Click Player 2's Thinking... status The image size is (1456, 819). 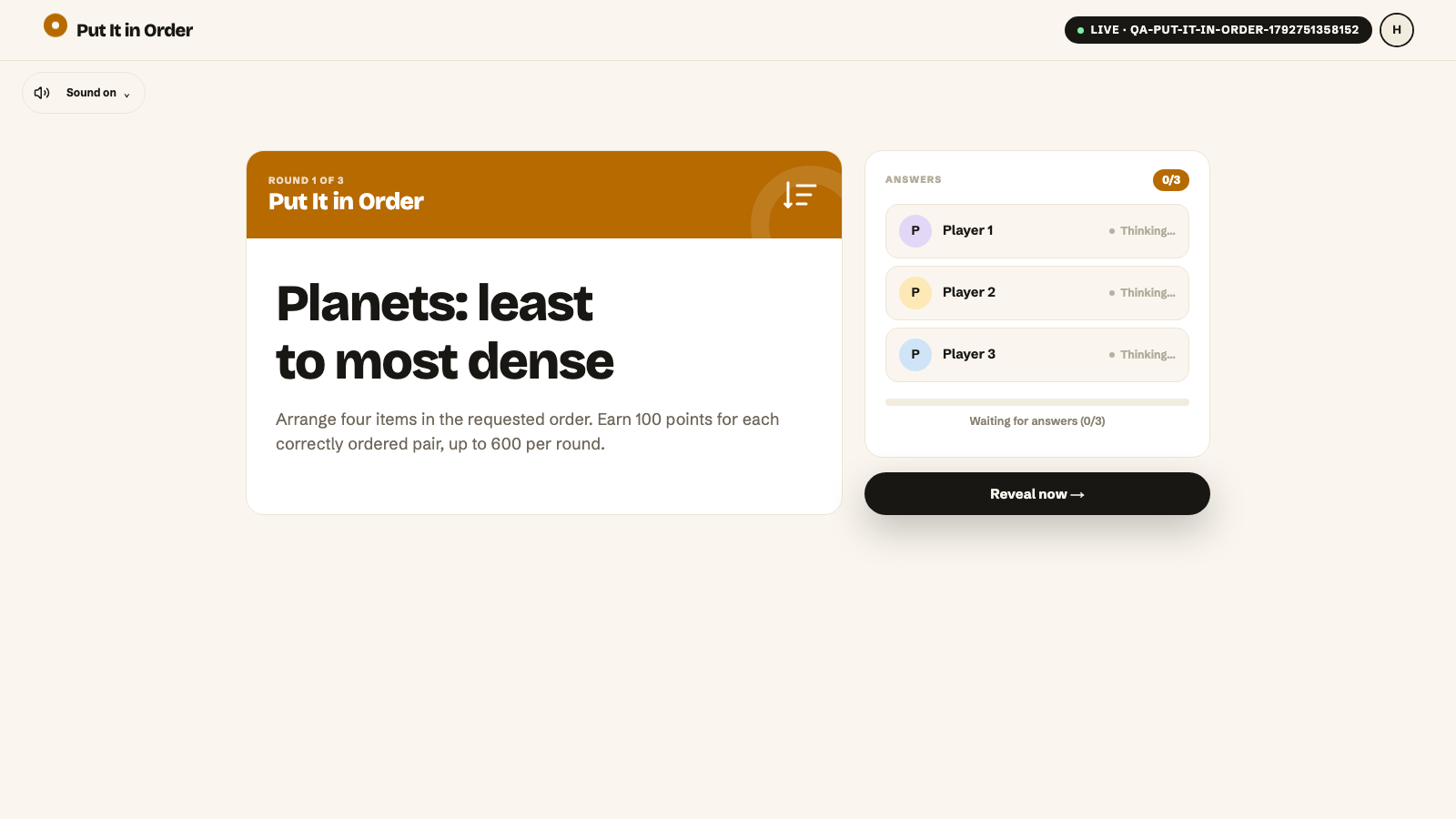point(1142,293)
